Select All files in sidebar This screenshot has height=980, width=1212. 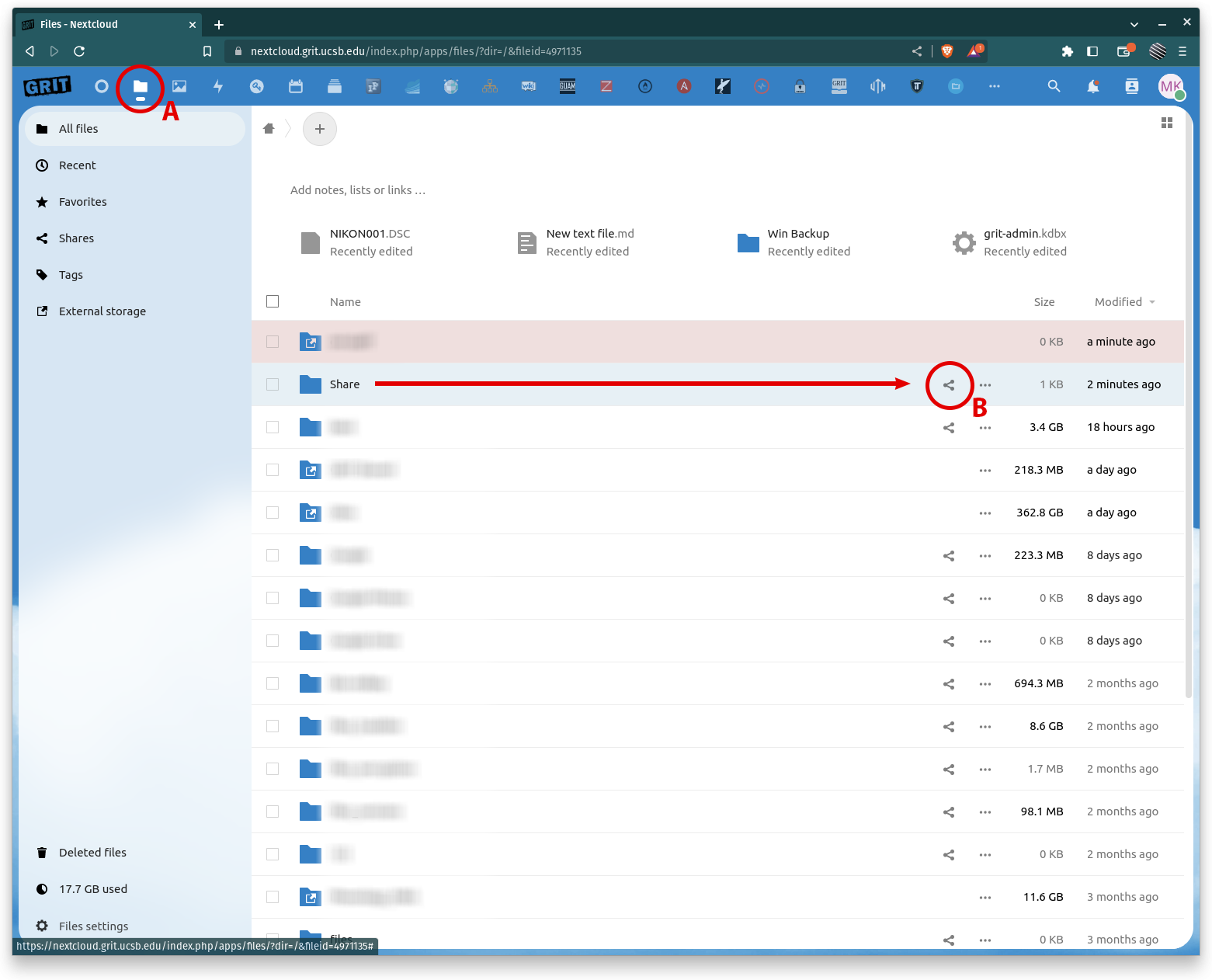(x=135, y=129)
